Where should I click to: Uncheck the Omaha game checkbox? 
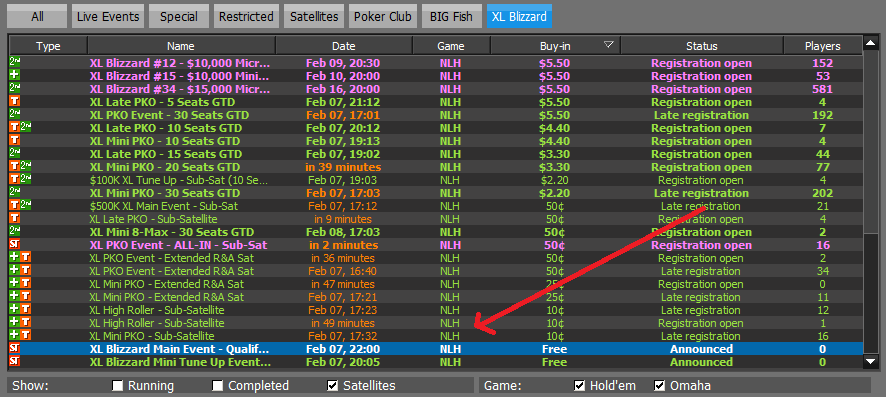coord(660,386)
